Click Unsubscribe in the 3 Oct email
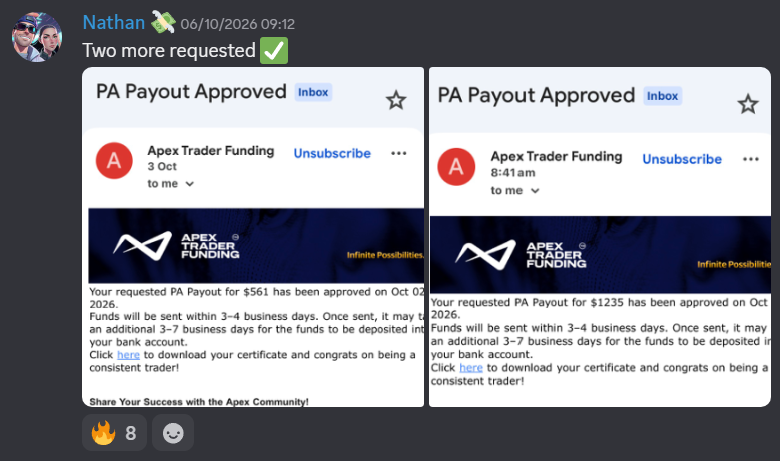This screenshot has width=780, height=461. click(x=332, y=153)
